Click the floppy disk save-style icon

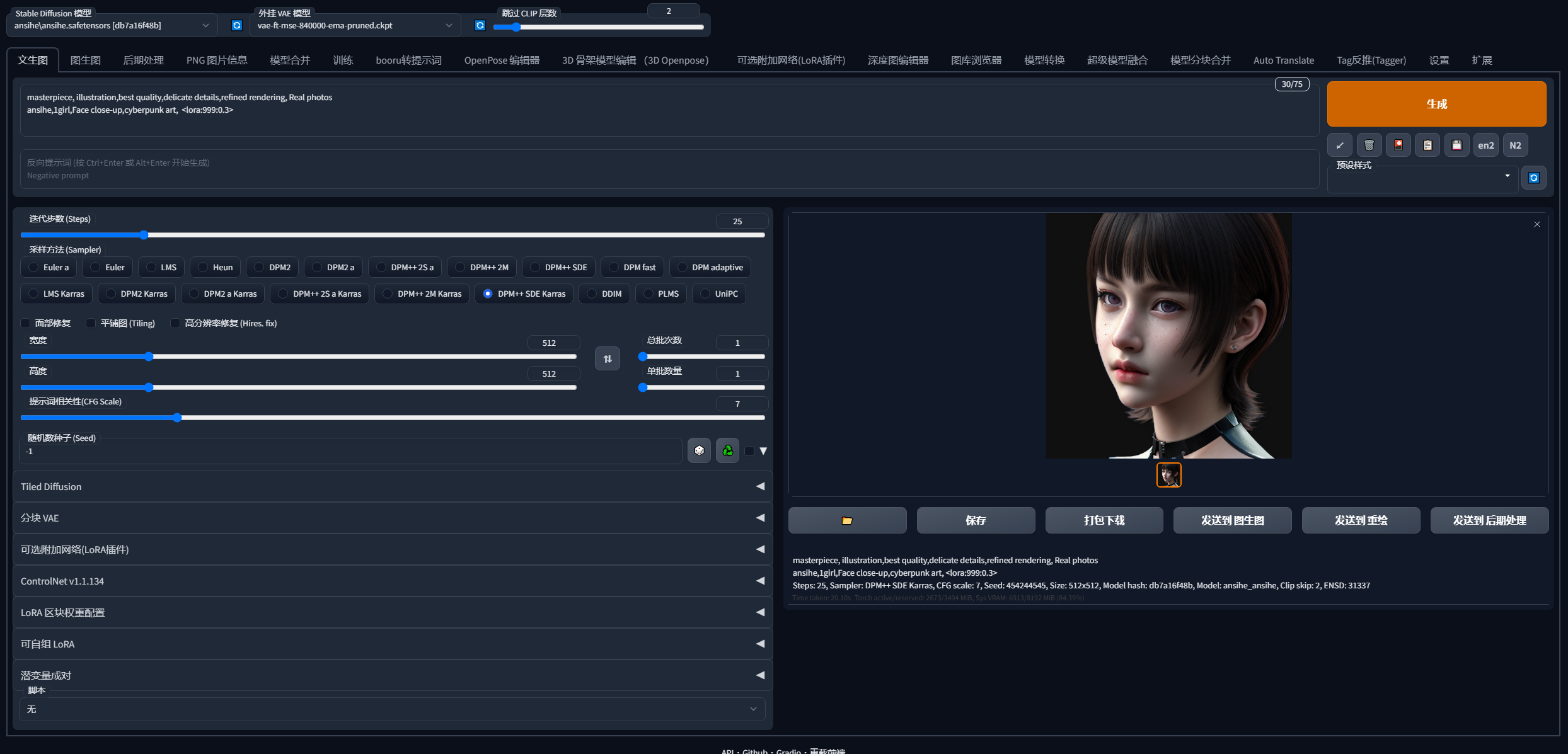pos(1456,146)
